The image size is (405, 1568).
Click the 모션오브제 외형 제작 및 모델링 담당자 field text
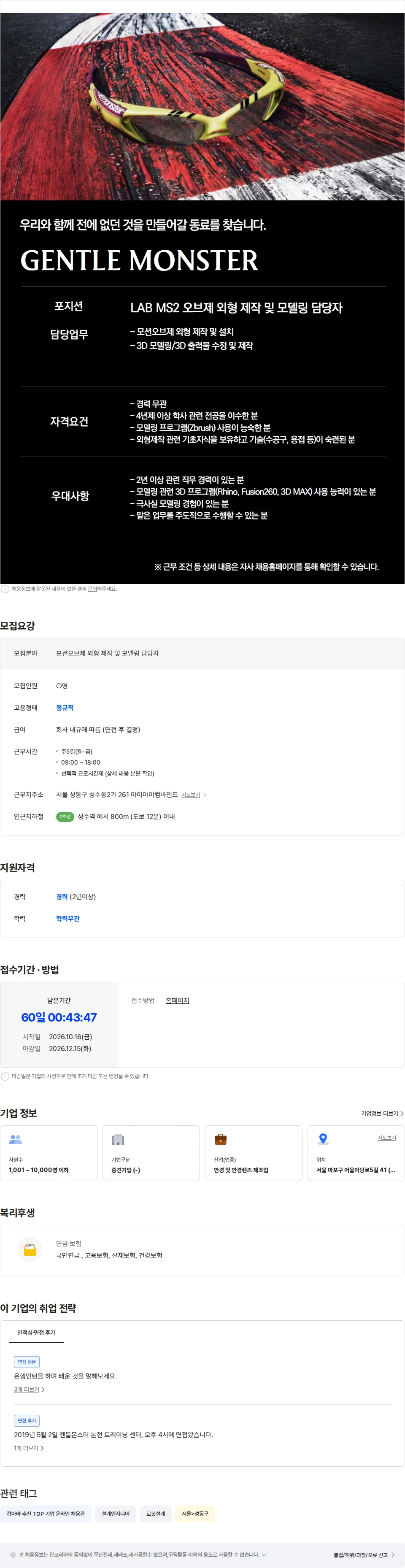(x=107, y=653)
